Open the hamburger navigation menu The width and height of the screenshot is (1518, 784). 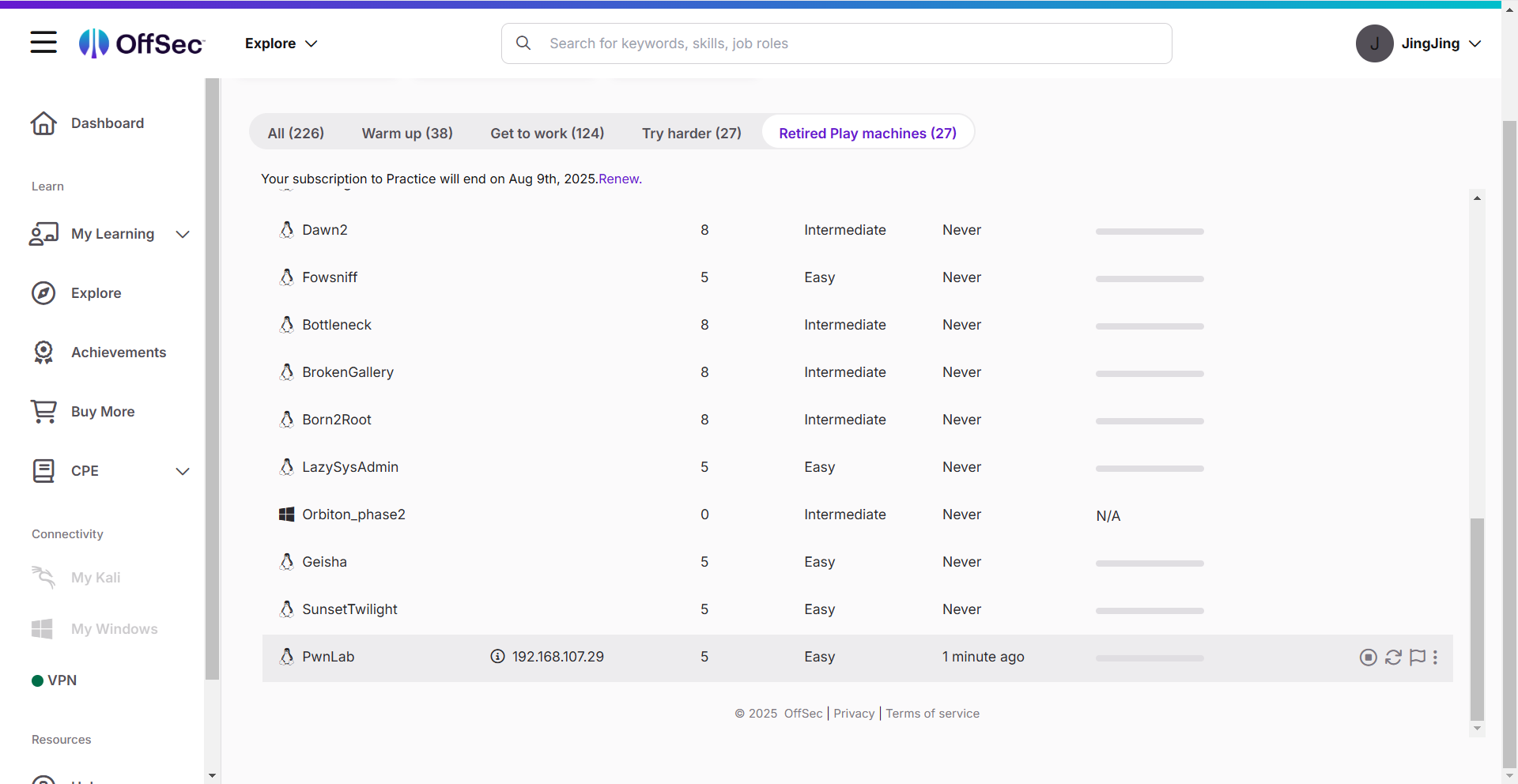[43, 43]
